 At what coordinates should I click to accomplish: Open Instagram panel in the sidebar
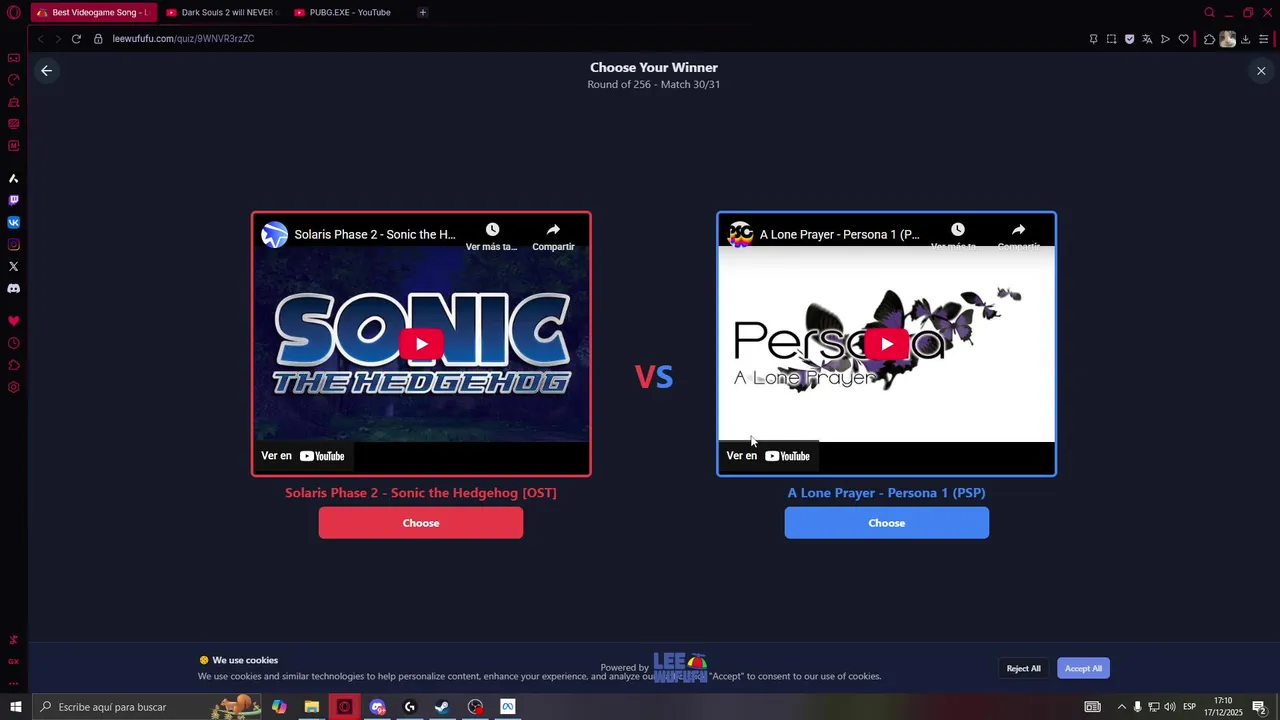pos(14,244)
